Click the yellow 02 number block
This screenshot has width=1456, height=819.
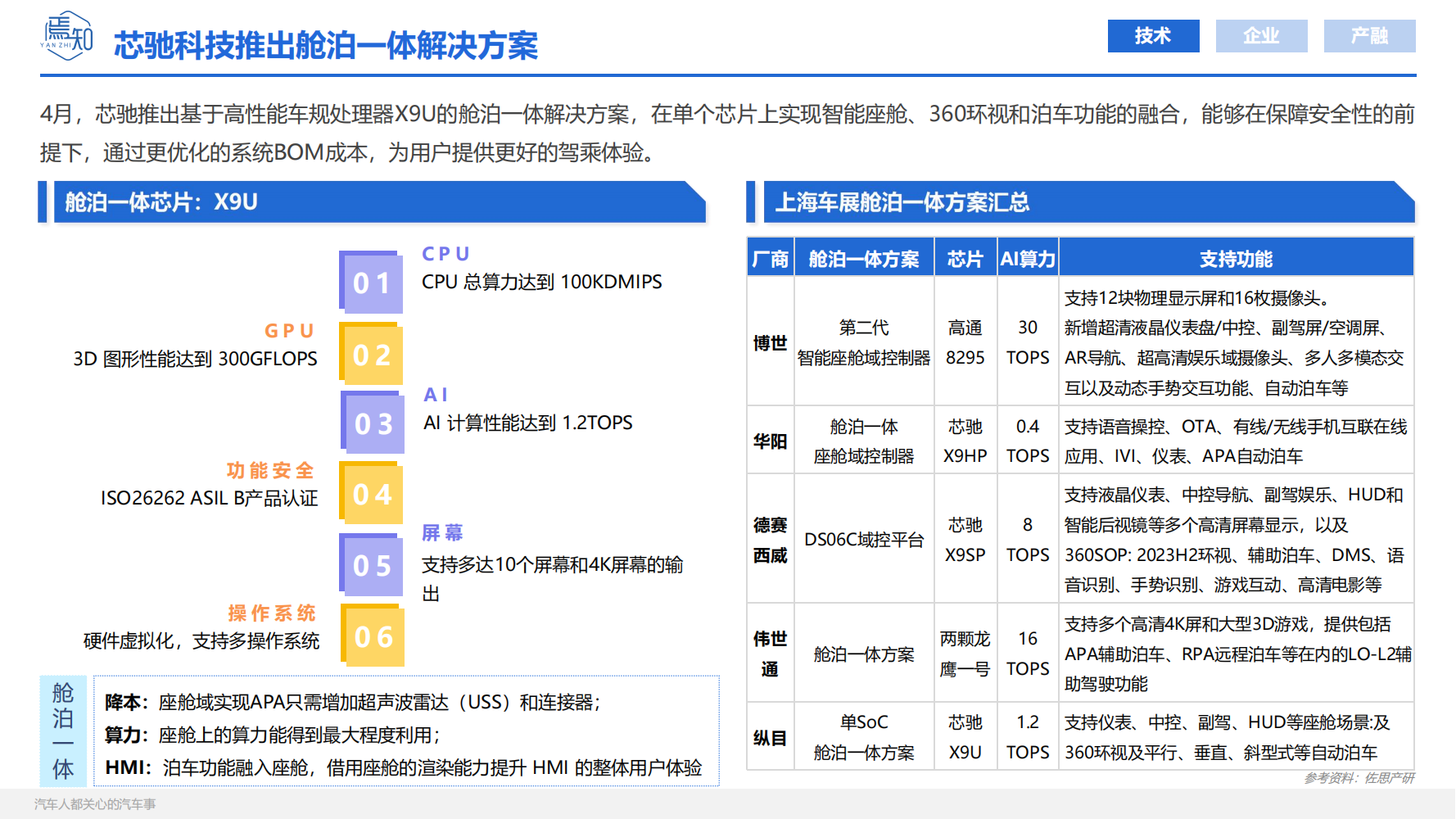[371, 354]
